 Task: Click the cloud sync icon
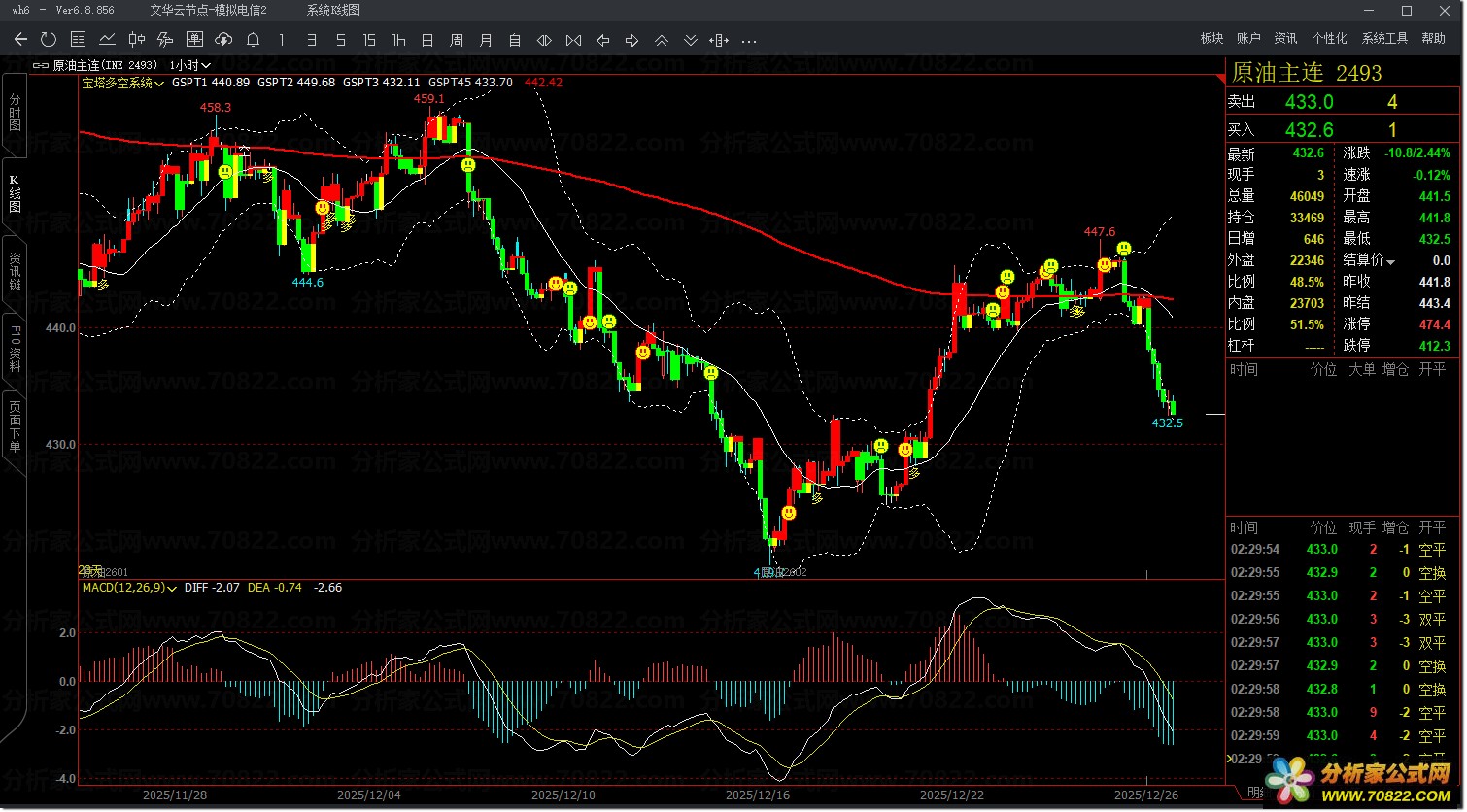[x=223, y=40]
